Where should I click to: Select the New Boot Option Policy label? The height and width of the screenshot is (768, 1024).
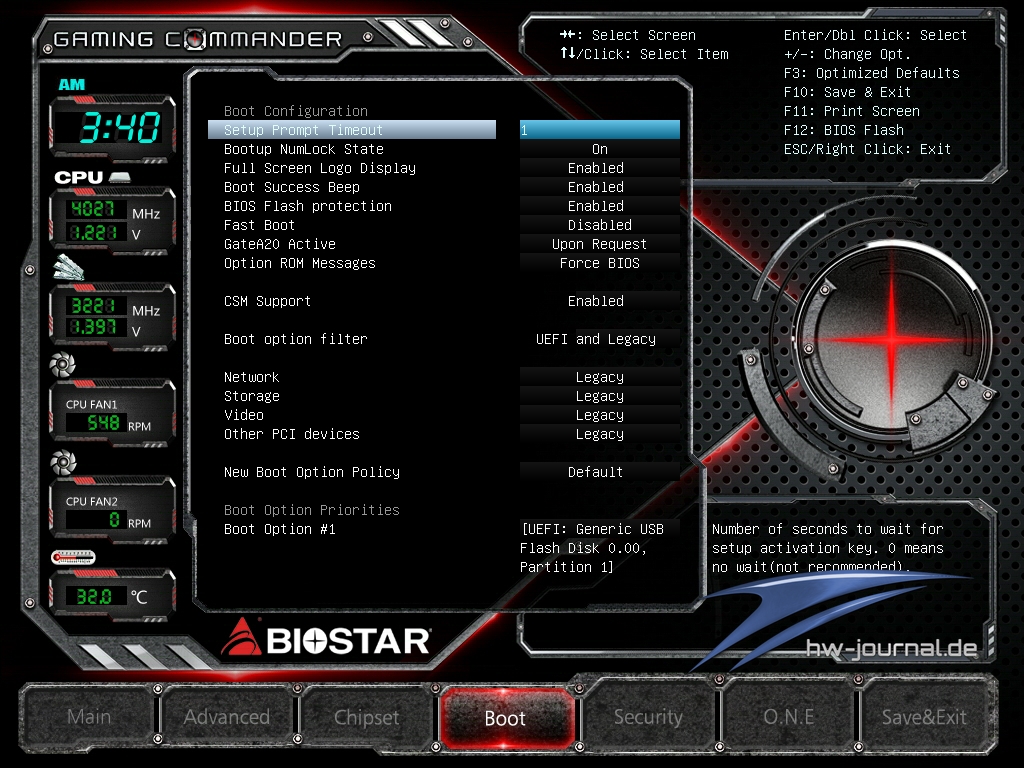[x=312, y=472]
